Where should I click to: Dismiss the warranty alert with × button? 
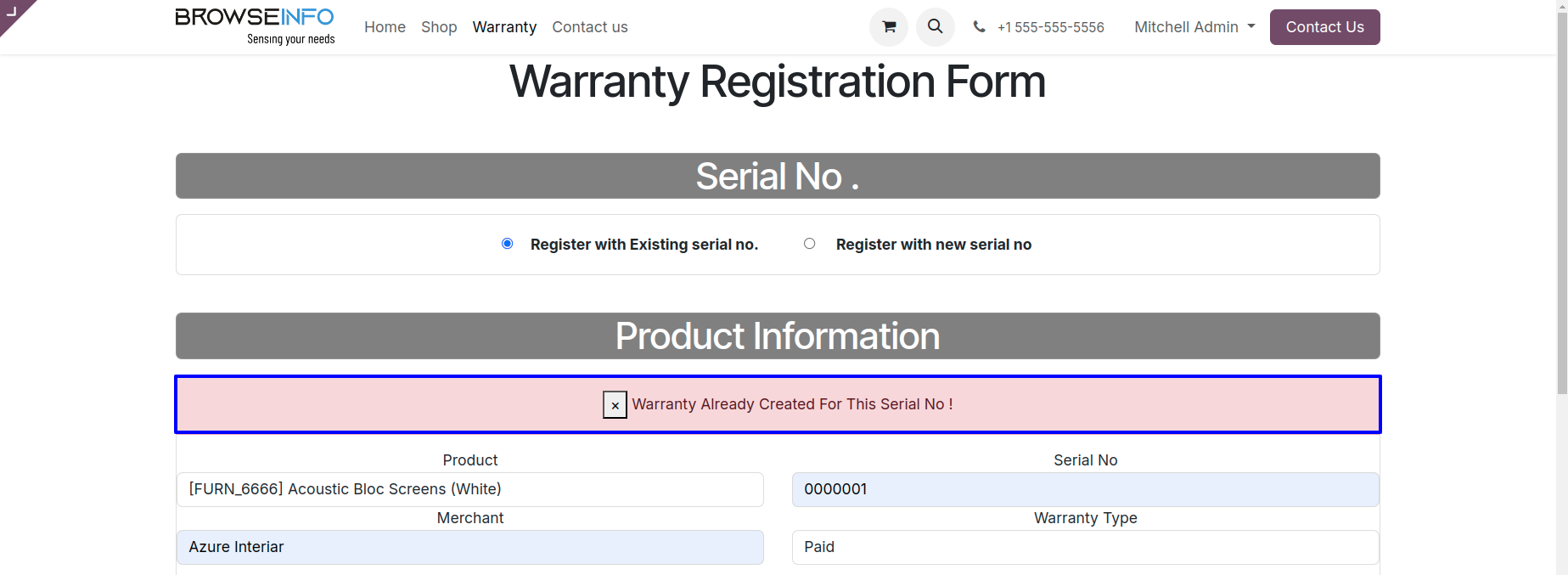pyautogui.click(x=615, y=405)
